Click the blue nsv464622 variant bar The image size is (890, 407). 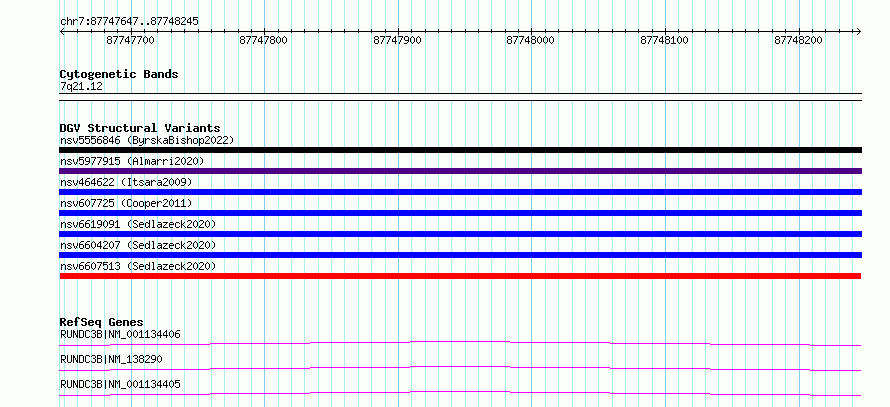tap(460, 192)
